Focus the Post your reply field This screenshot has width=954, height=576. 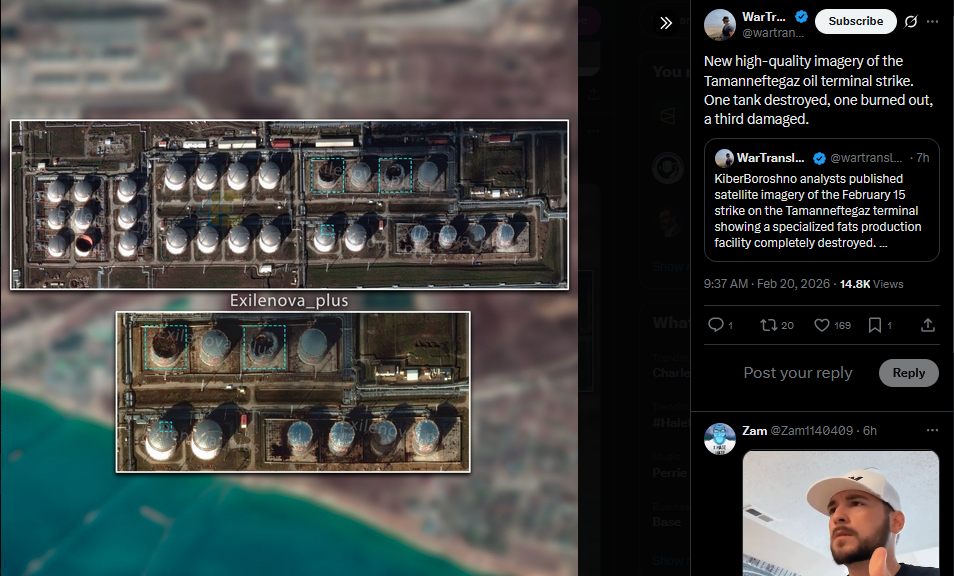pyautogui.click(x=798, y=373)
